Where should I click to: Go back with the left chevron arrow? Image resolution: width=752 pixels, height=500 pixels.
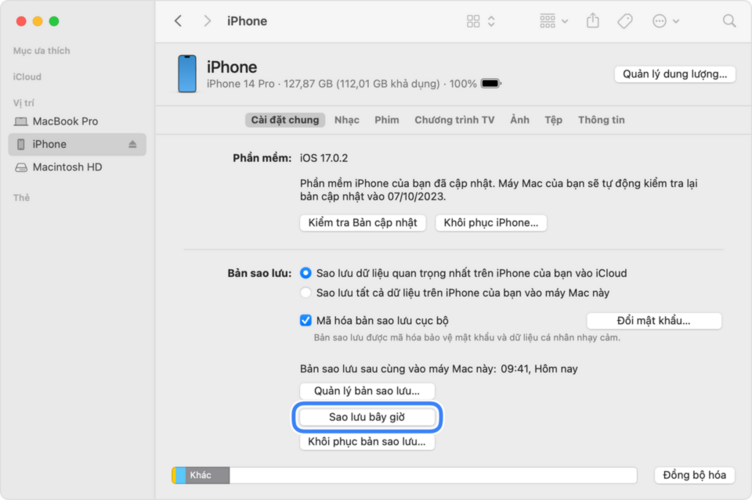pos(178,21)
